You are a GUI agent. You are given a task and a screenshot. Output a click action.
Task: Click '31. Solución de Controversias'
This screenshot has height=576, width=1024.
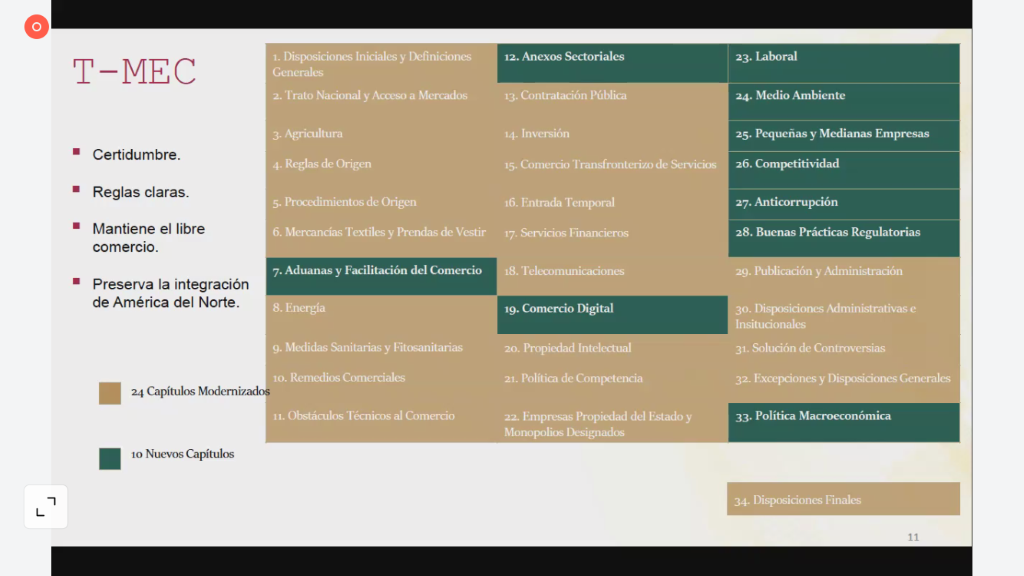(844, 349)
